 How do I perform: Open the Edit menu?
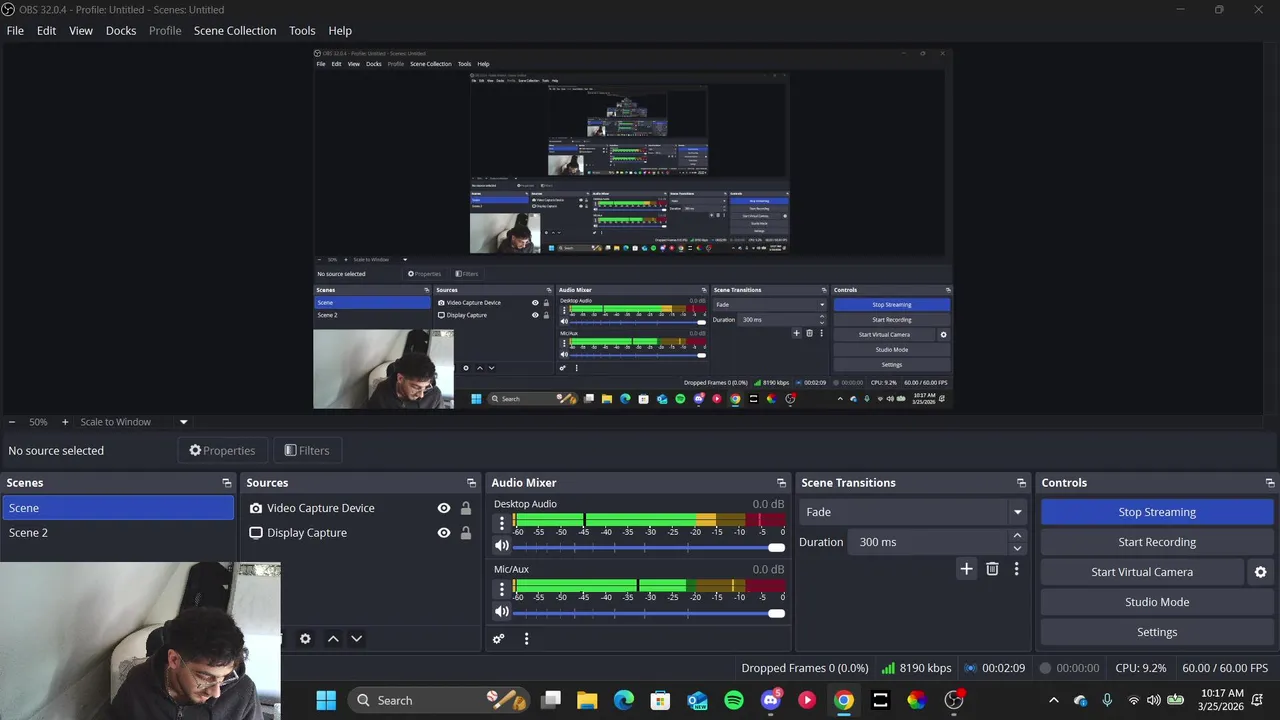46,31
